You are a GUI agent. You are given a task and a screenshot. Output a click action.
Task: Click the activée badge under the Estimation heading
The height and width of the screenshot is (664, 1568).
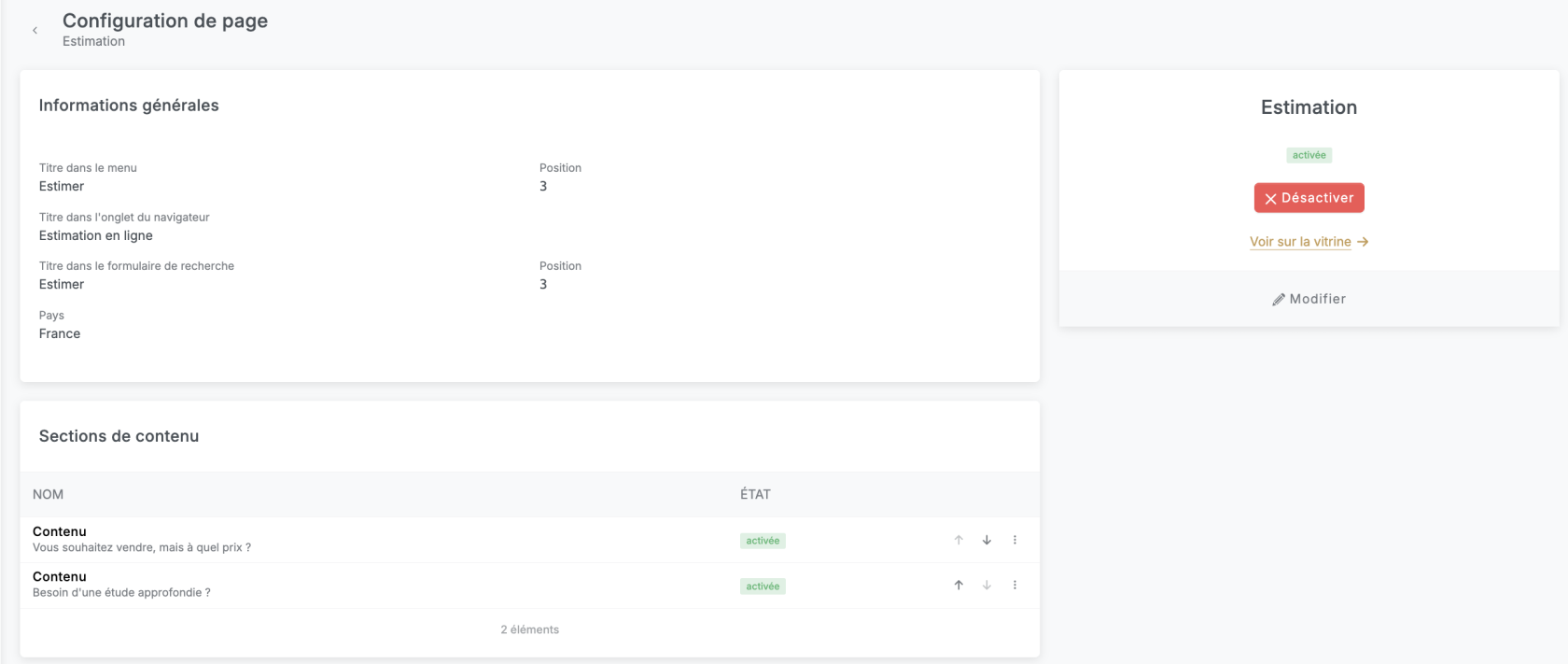(1309, 155)
